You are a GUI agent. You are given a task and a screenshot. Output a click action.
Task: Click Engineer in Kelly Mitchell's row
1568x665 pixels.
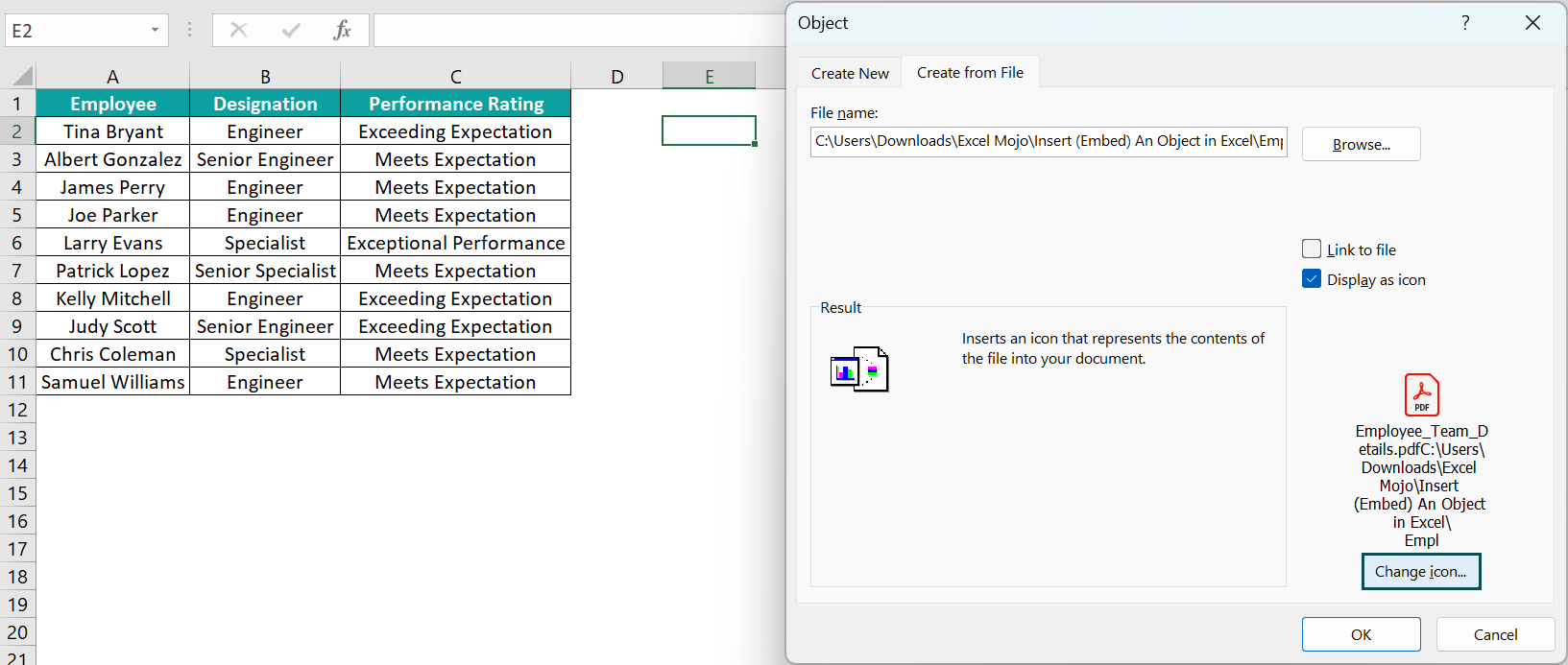tap(265, 298)
